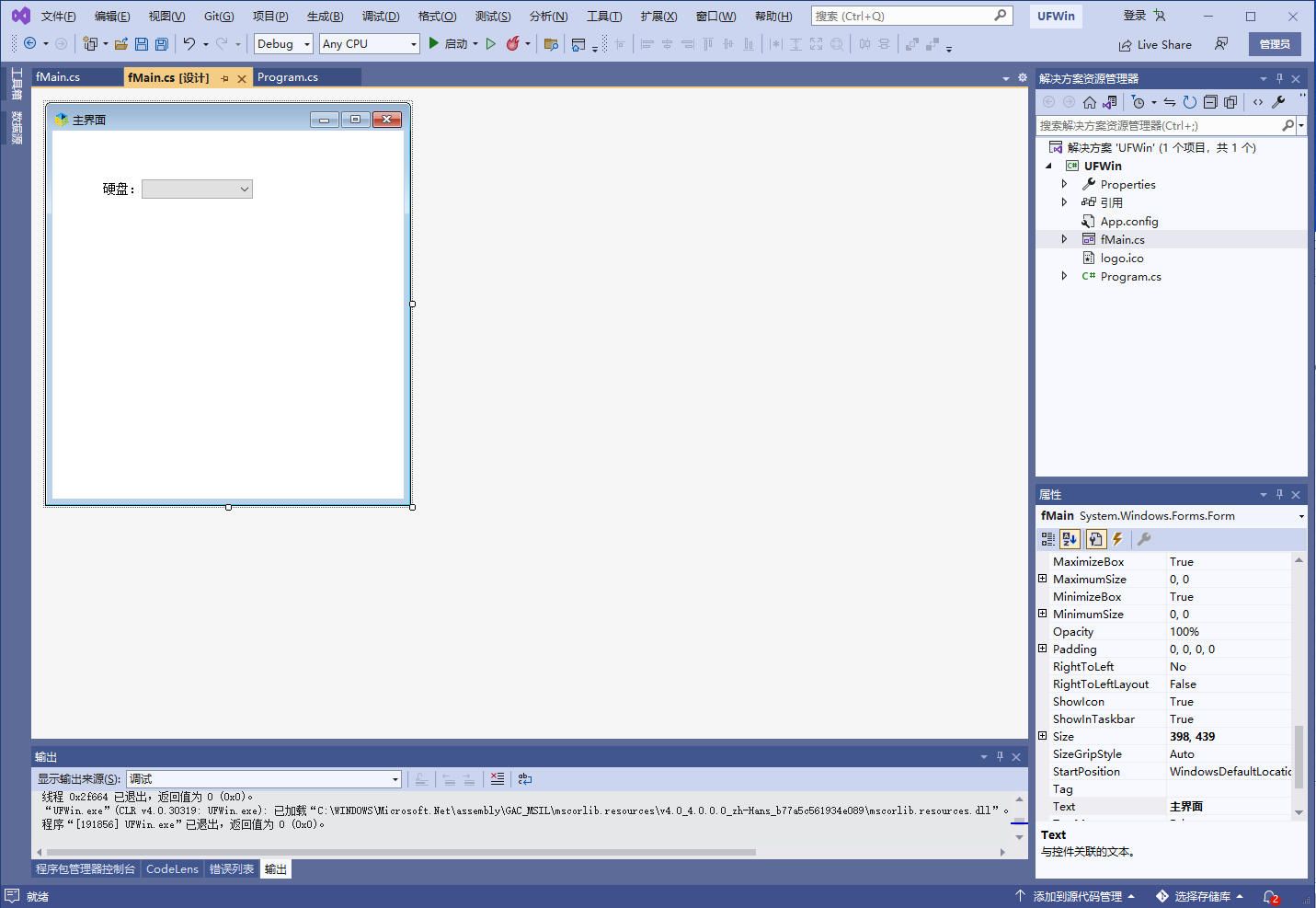Click the Text property value 主界面
This screenshot has height=908, width=1316.
(x=1229, y=806)
